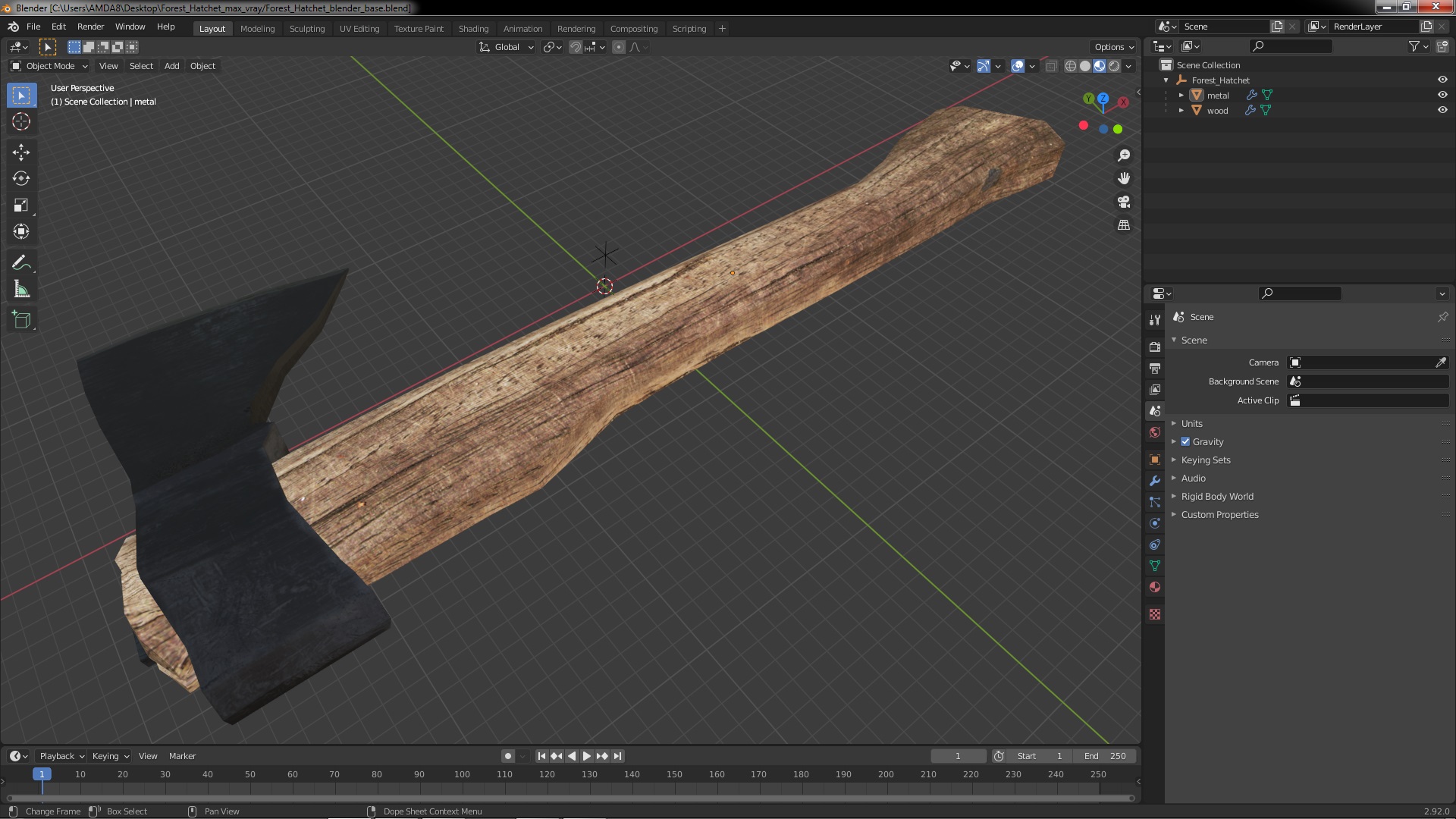Activate the Annotate pencil tool
The image size is (1456, 819).
(x=21, y=263)
